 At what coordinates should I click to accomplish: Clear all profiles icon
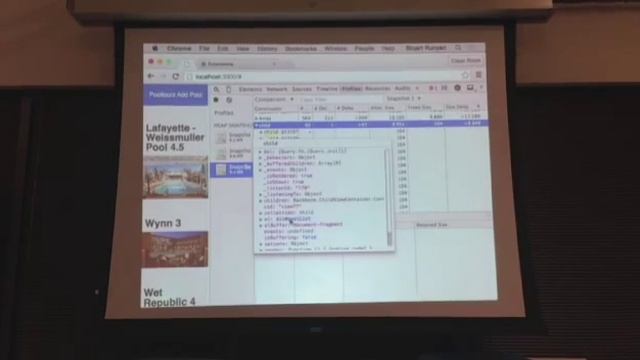pyautogui.click(x=229, y=100)
